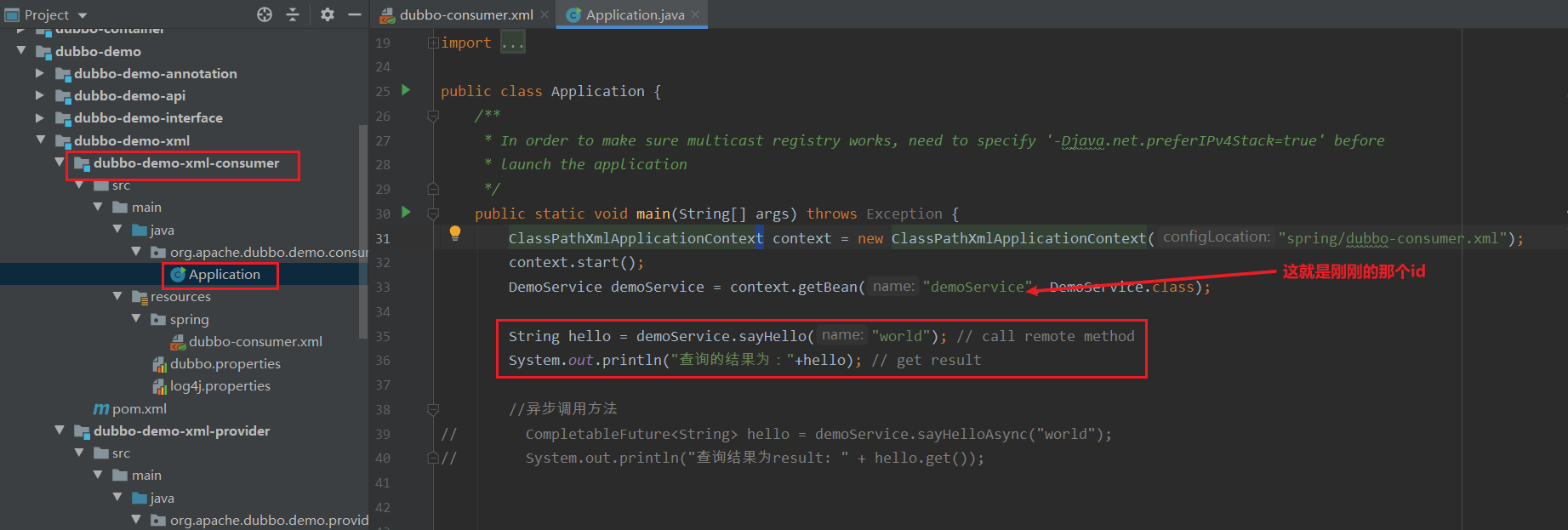Viewport: 1568px width, 530px height.
Task: Click the Project tool window icon
Action: pos(12,14)
